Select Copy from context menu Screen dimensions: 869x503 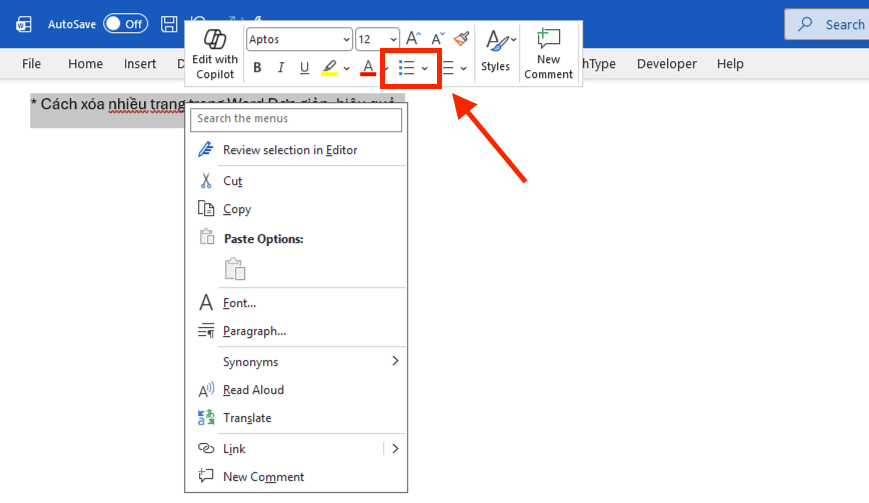[296, 209]
